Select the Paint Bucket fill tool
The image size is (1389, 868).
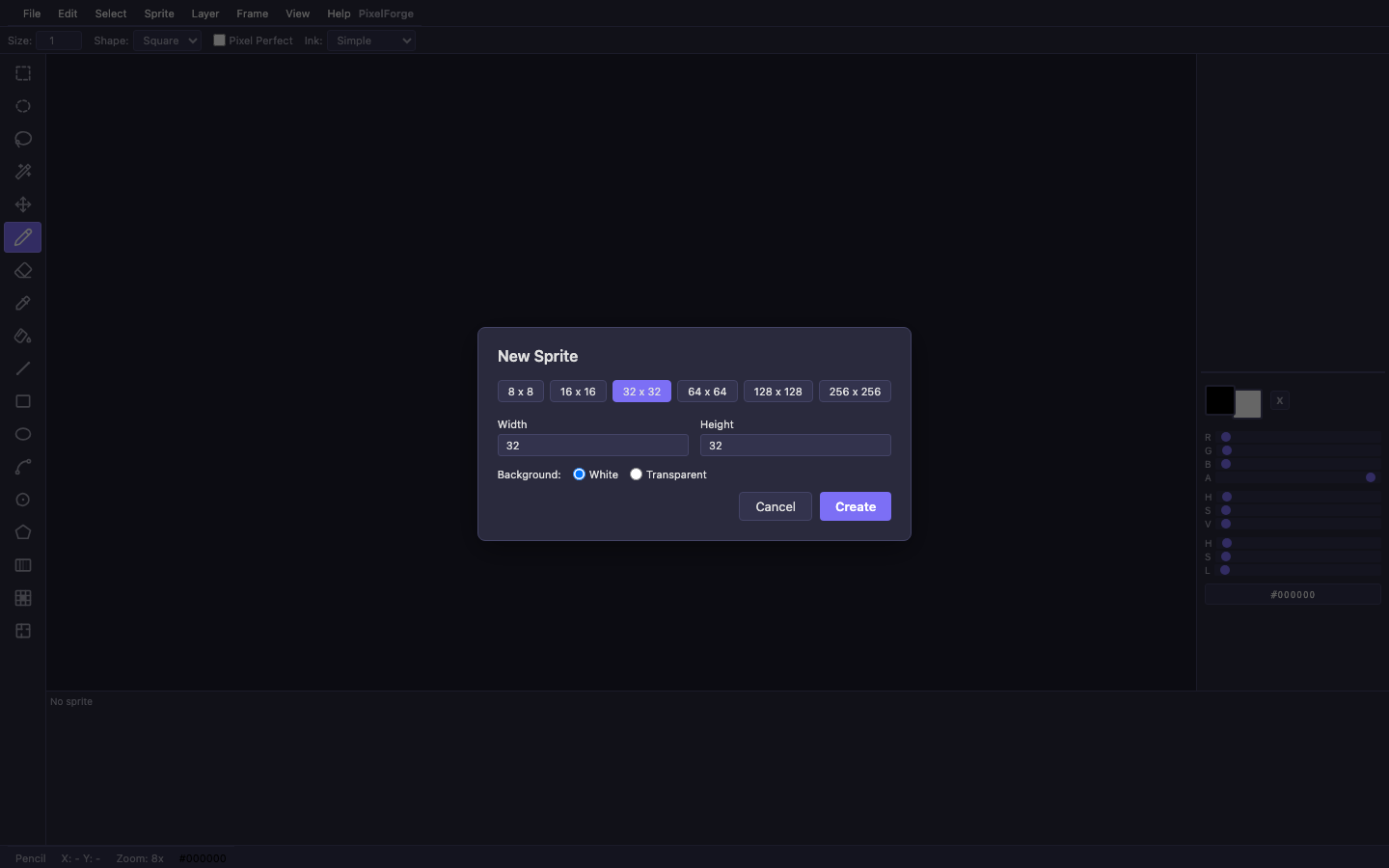coord(23,336)
